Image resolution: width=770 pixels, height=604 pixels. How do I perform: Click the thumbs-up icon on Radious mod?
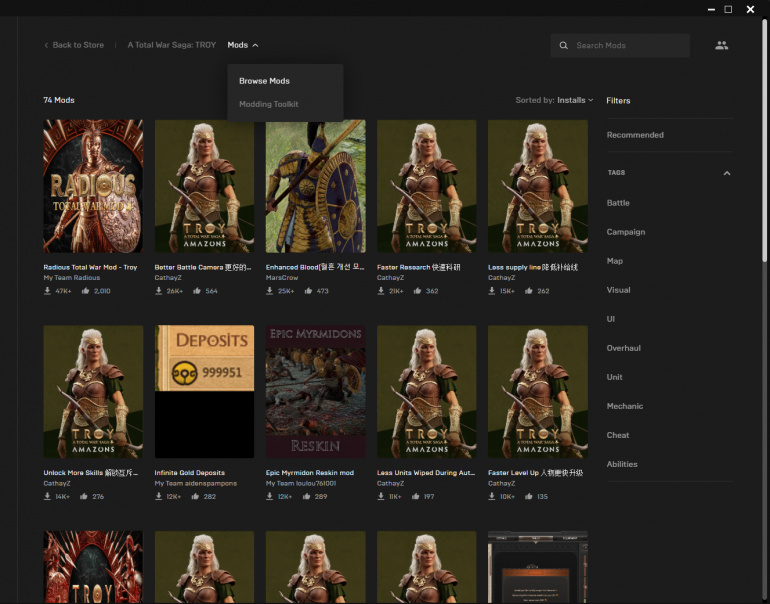(86, 291)
